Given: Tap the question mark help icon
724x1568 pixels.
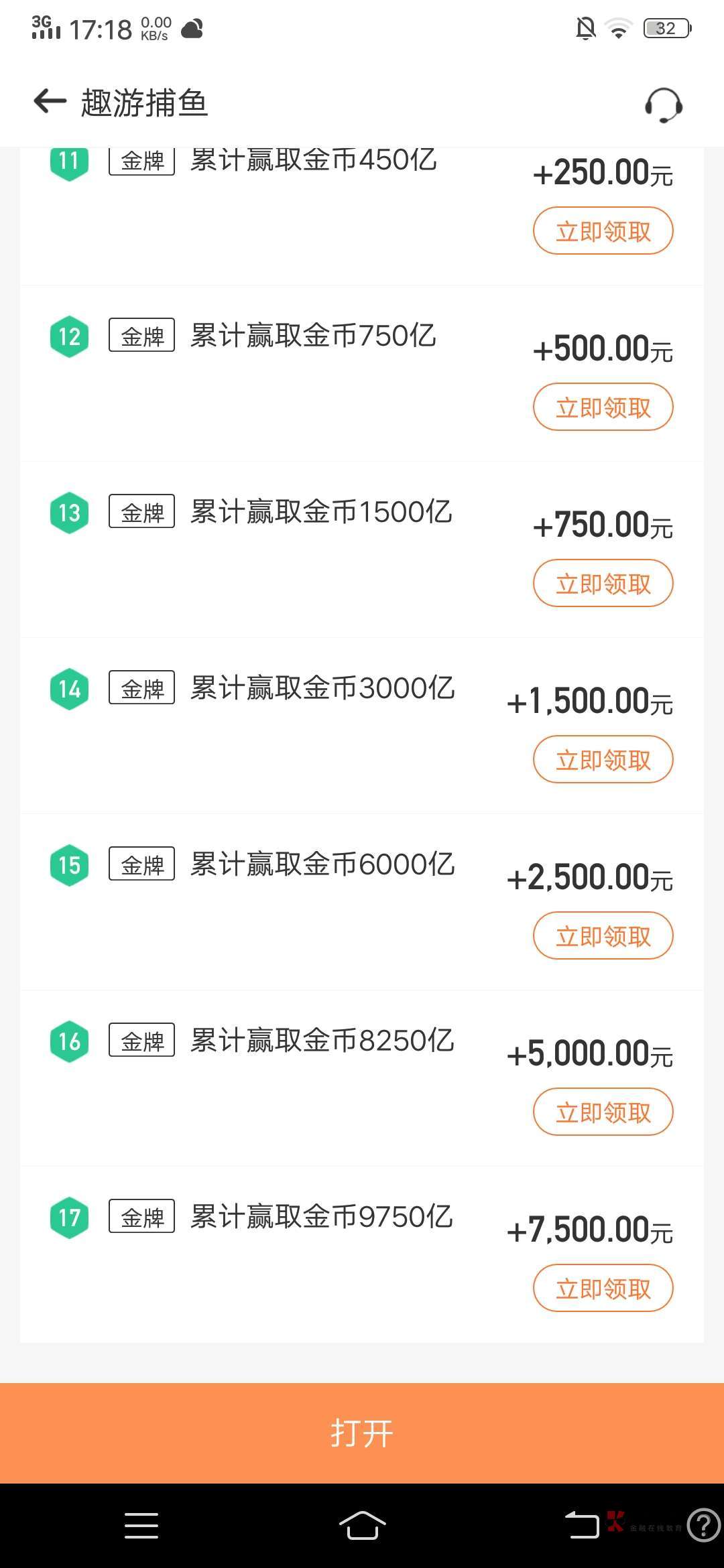Looking at the screenshot, I should coord(703,1525).
